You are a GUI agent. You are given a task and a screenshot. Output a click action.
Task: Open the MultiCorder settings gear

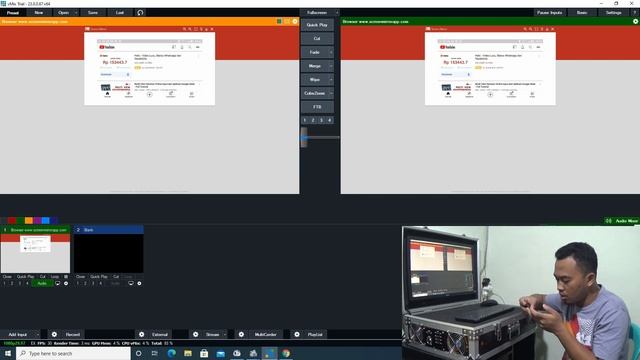pyautogui.click(x=241, y=334)
